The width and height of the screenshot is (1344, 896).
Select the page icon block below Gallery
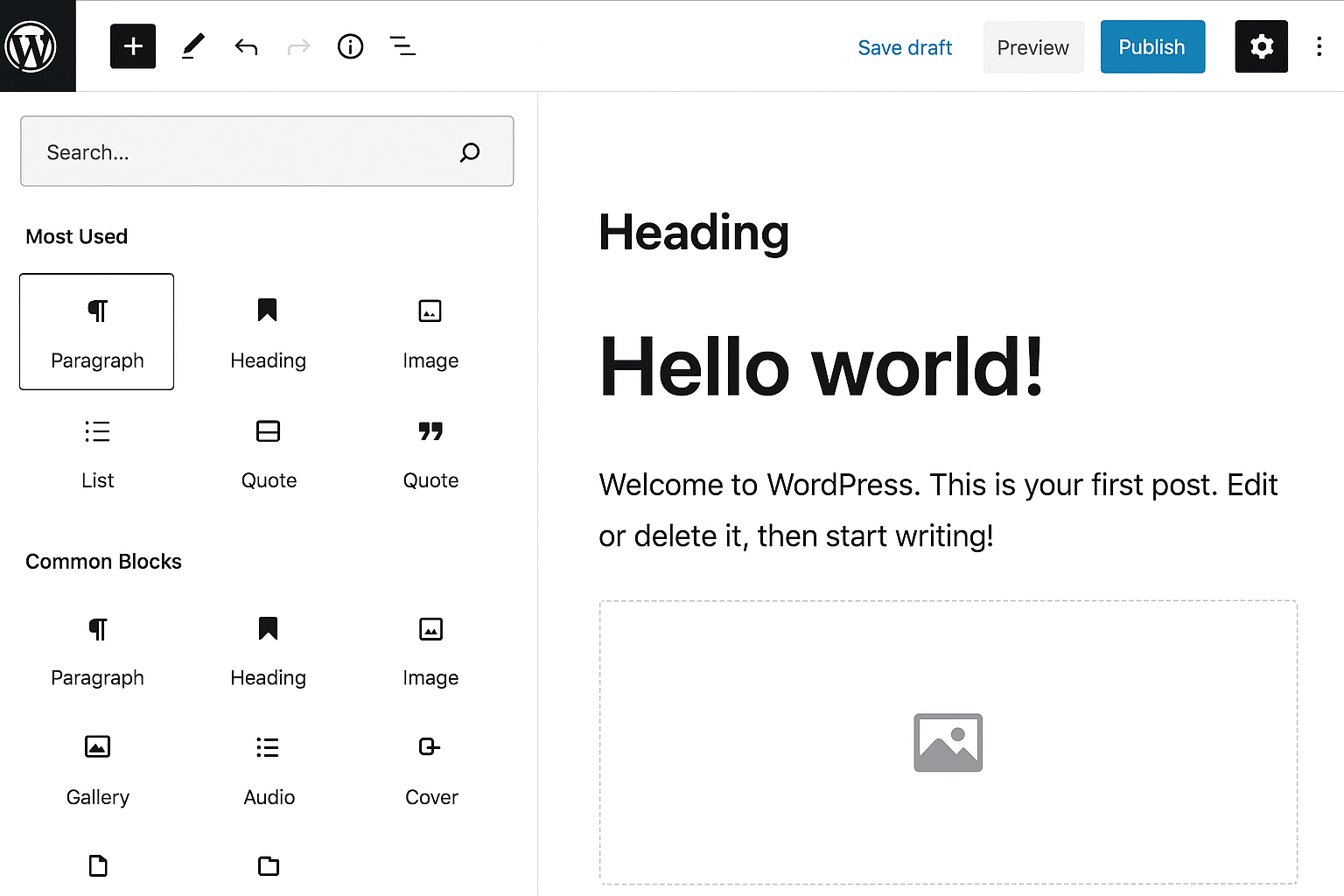98,865
